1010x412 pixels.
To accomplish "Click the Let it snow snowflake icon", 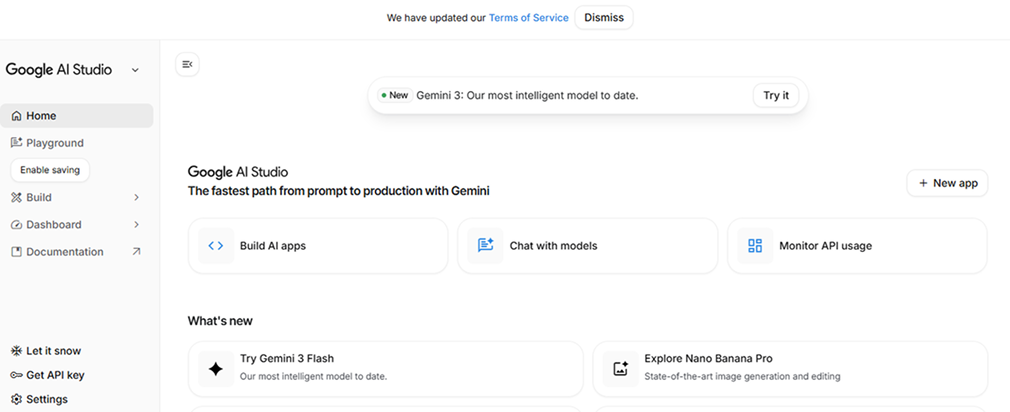I will coord(17,351).
